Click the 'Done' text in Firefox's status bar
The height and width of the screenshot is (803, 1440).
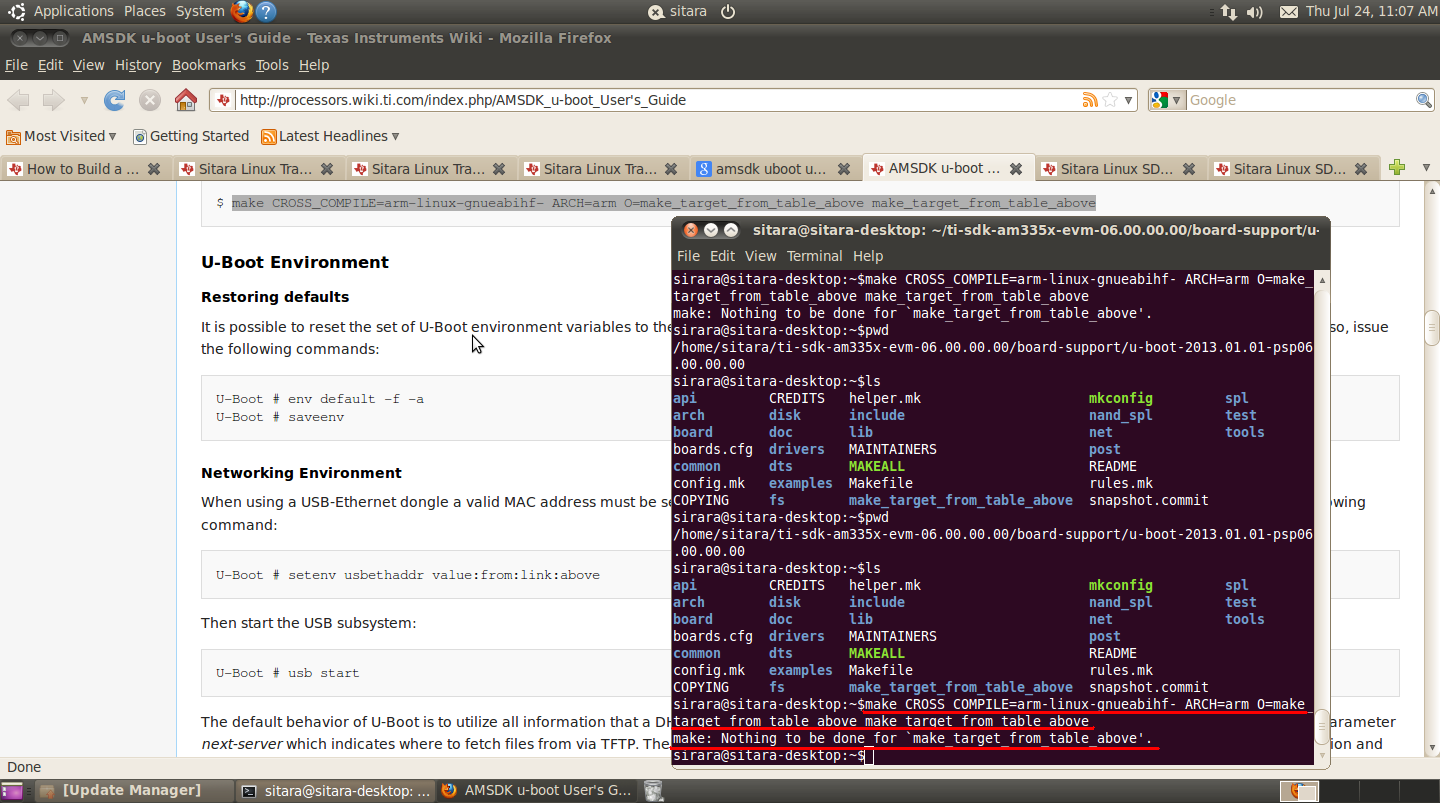tap(24, 767)
